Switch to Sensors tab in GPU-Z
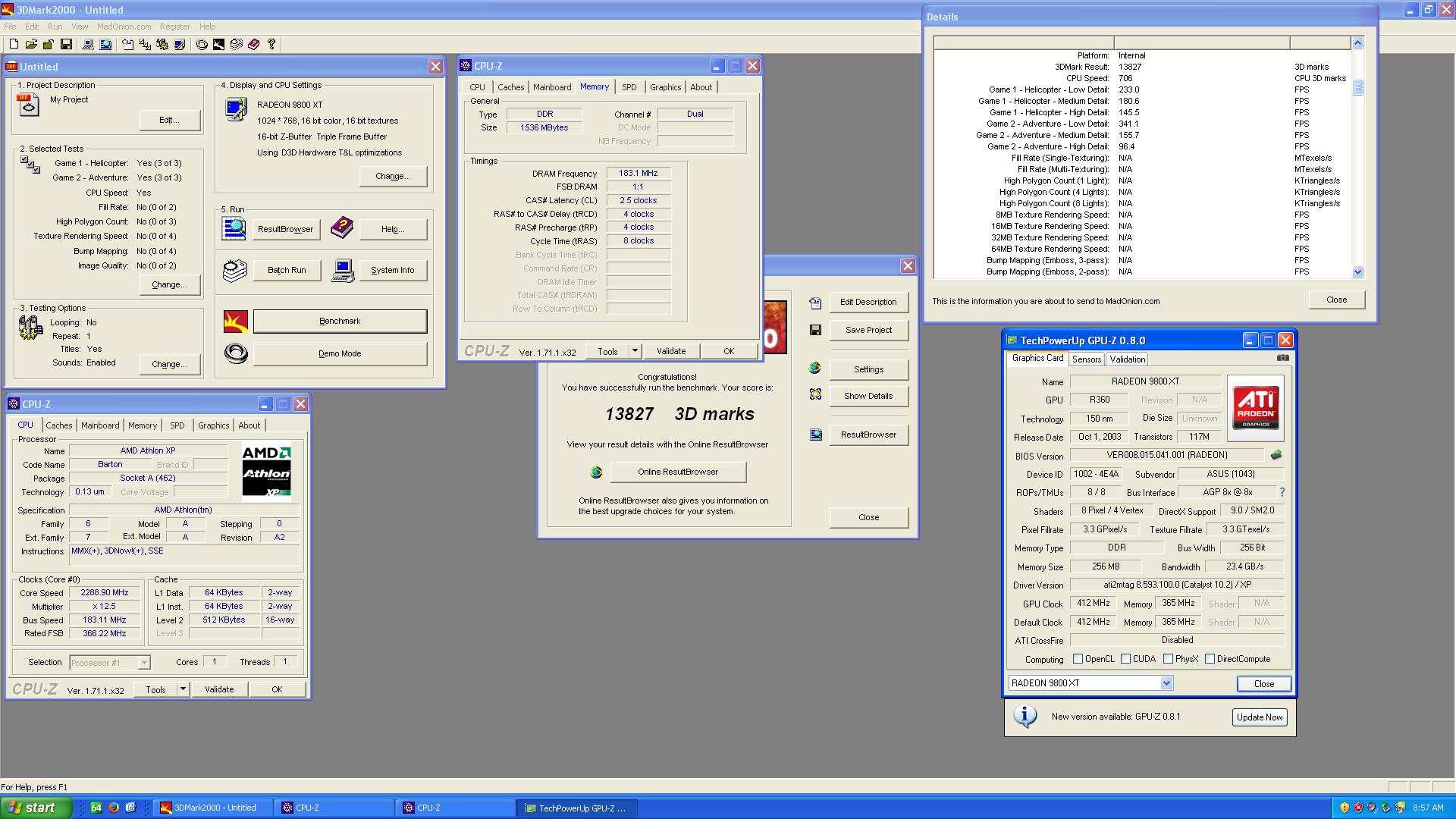 pos(1086,359)
